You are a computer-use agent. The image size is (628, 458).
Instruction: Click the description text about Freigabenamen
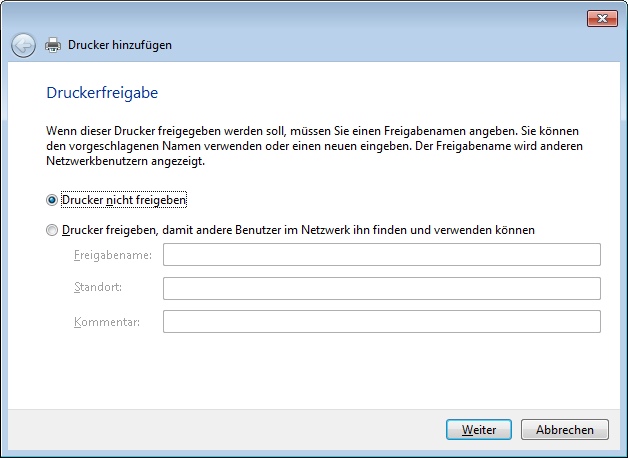coord(314,146)
